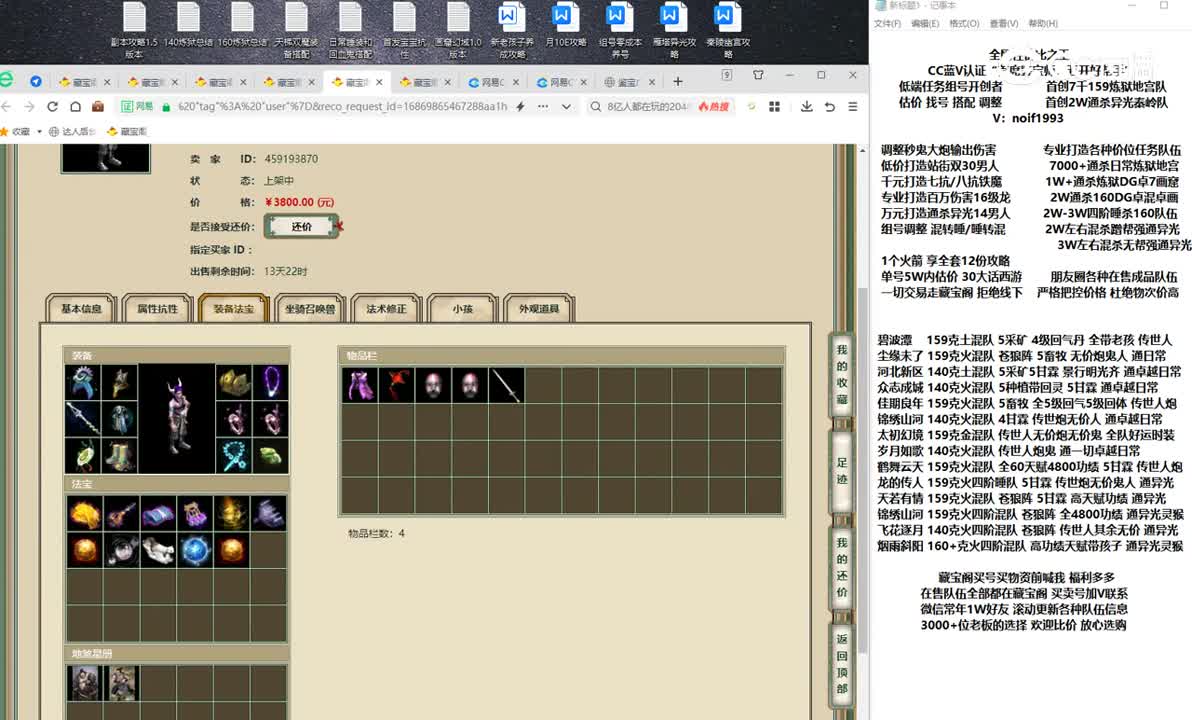
Task: Click the boots icon in equipment panel
Action: tap(119, 455)
